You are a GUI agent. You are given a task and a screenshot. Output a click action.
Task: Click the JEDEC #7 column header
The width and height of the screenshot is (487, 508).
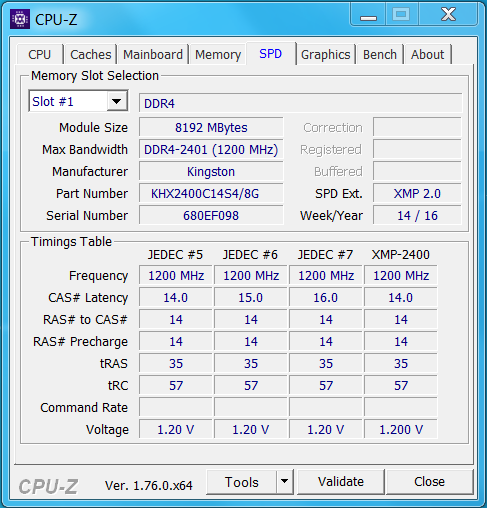325,255
